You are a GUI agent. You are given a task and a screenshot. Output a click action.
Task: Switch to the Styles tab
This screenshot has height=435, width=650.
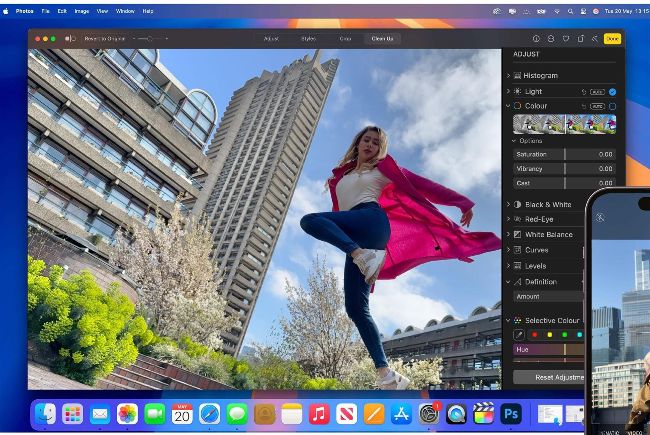308,39
